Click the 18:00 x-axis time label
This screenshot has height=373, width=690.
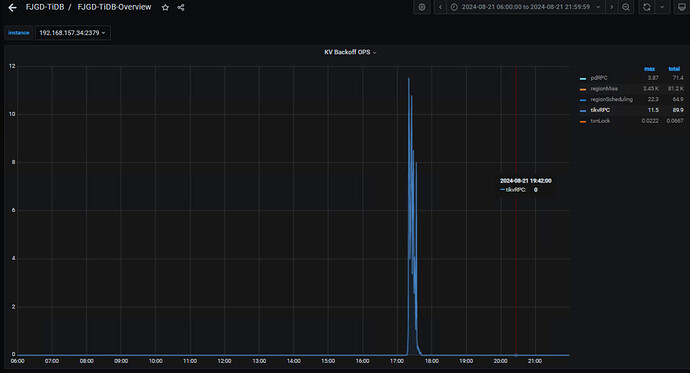click(x=431, y=361)
